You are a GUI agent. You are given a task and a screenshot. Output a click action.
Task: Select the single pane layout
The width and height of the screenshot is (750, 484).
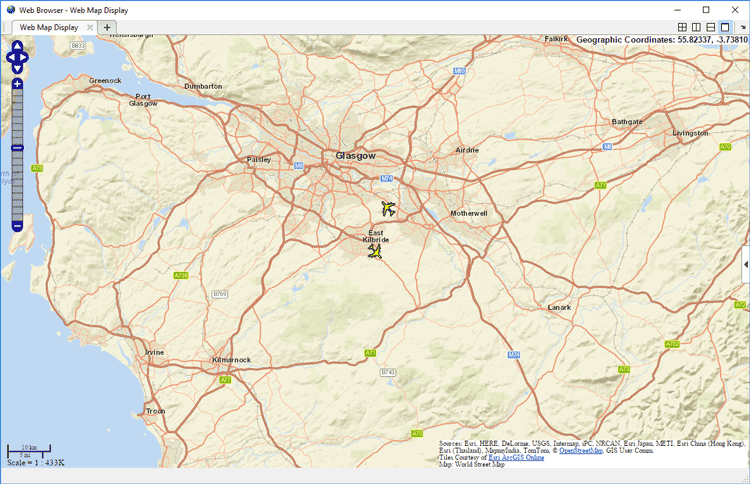click(725, 27)
